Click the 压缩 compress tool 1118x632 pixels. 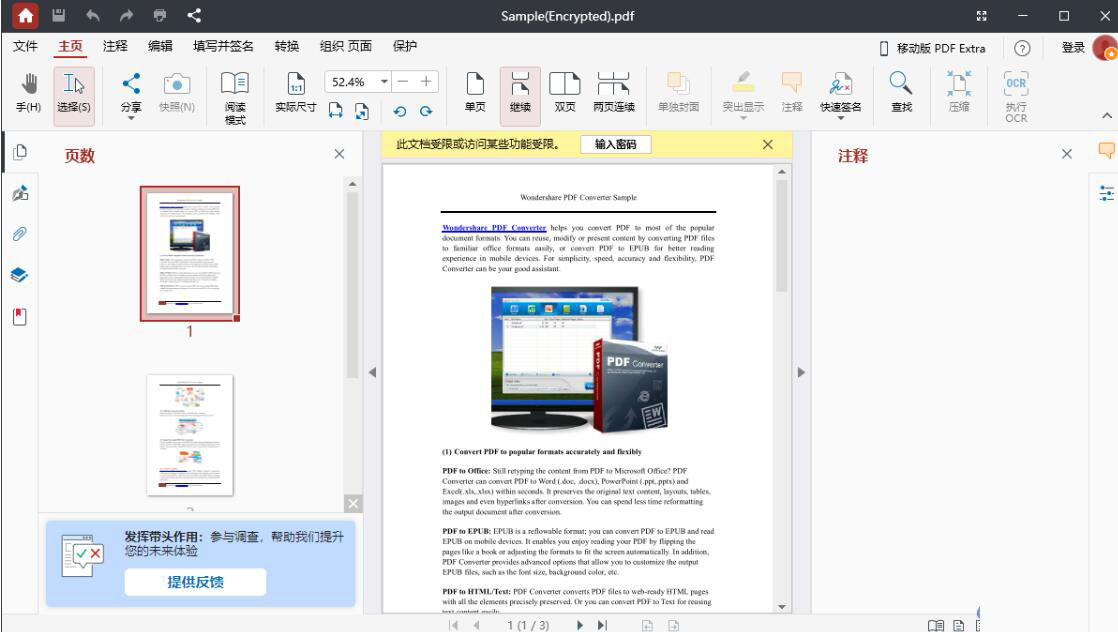tap(959, 93)
